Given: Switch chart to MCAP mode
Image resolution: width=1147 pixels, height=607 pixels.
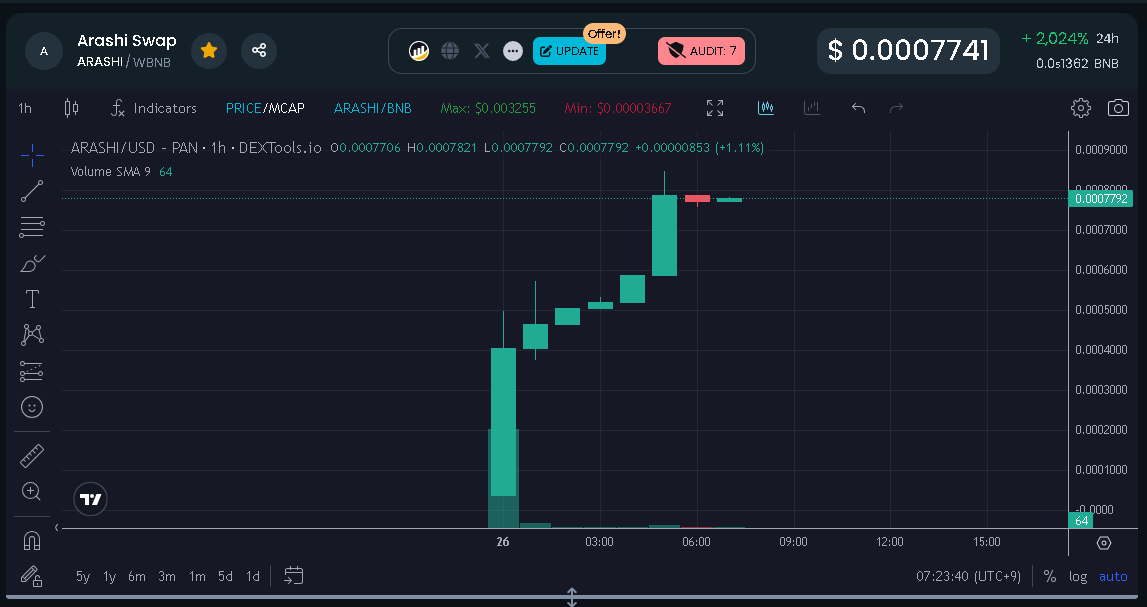Looking at the screenshot, I should (285, 108).
